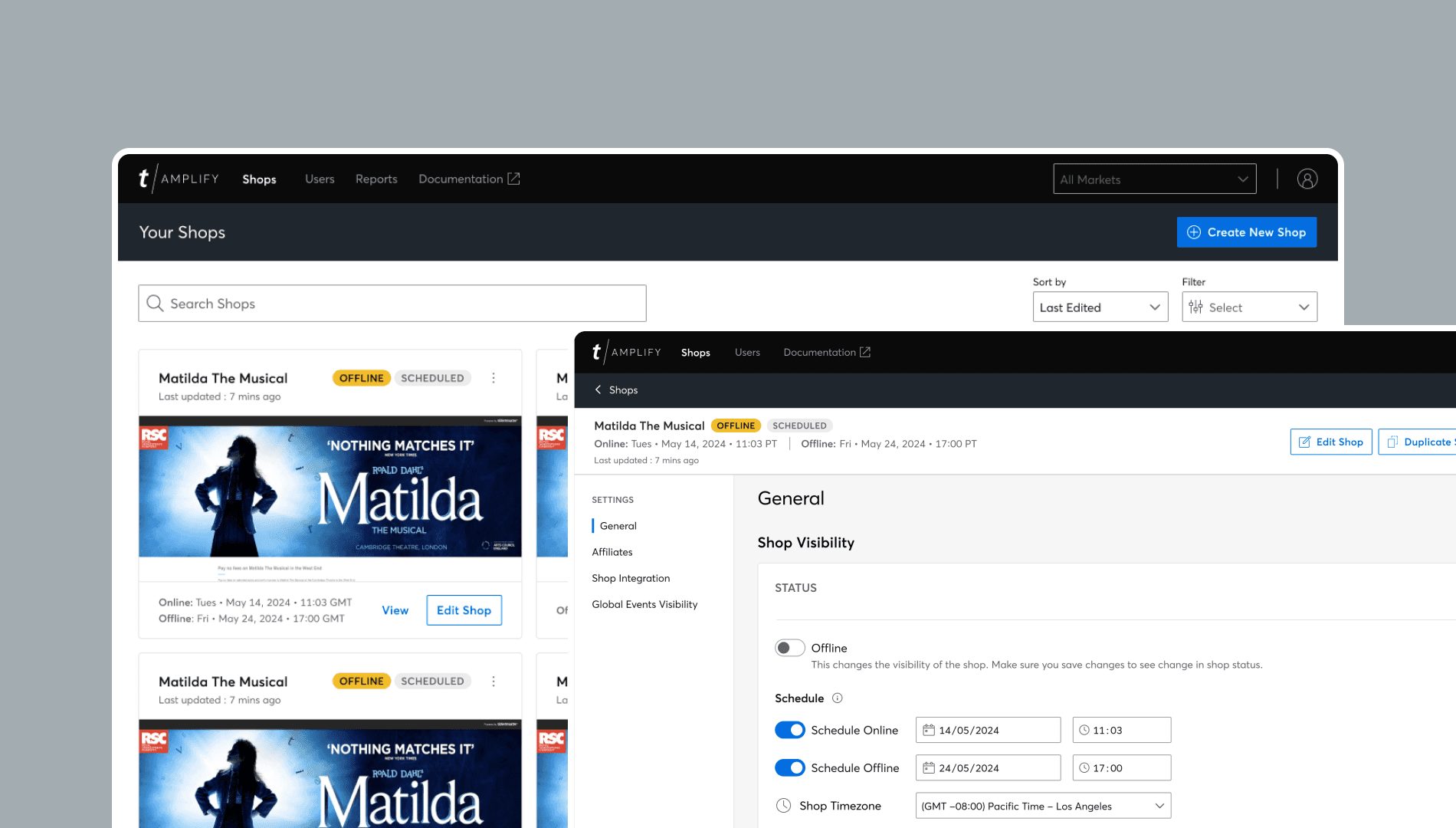Click the filter sliders icon in Filter select
This screenshot has width=1456, height=828.
[1195, 307]
